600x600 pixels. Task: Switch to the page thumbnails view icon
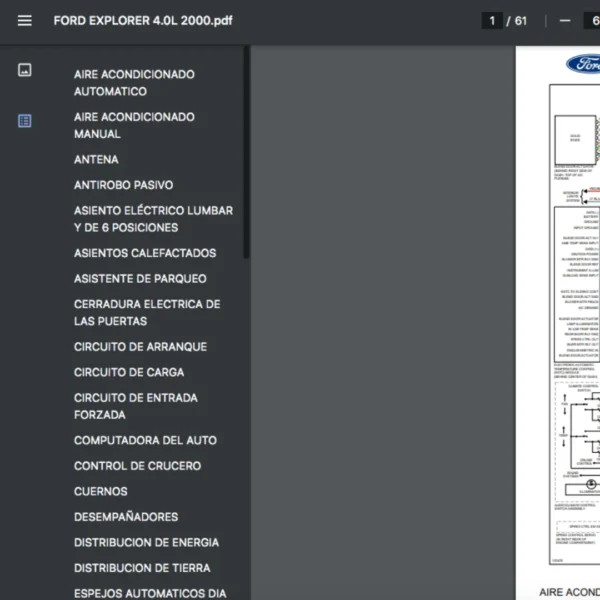[x=25, y=70]
